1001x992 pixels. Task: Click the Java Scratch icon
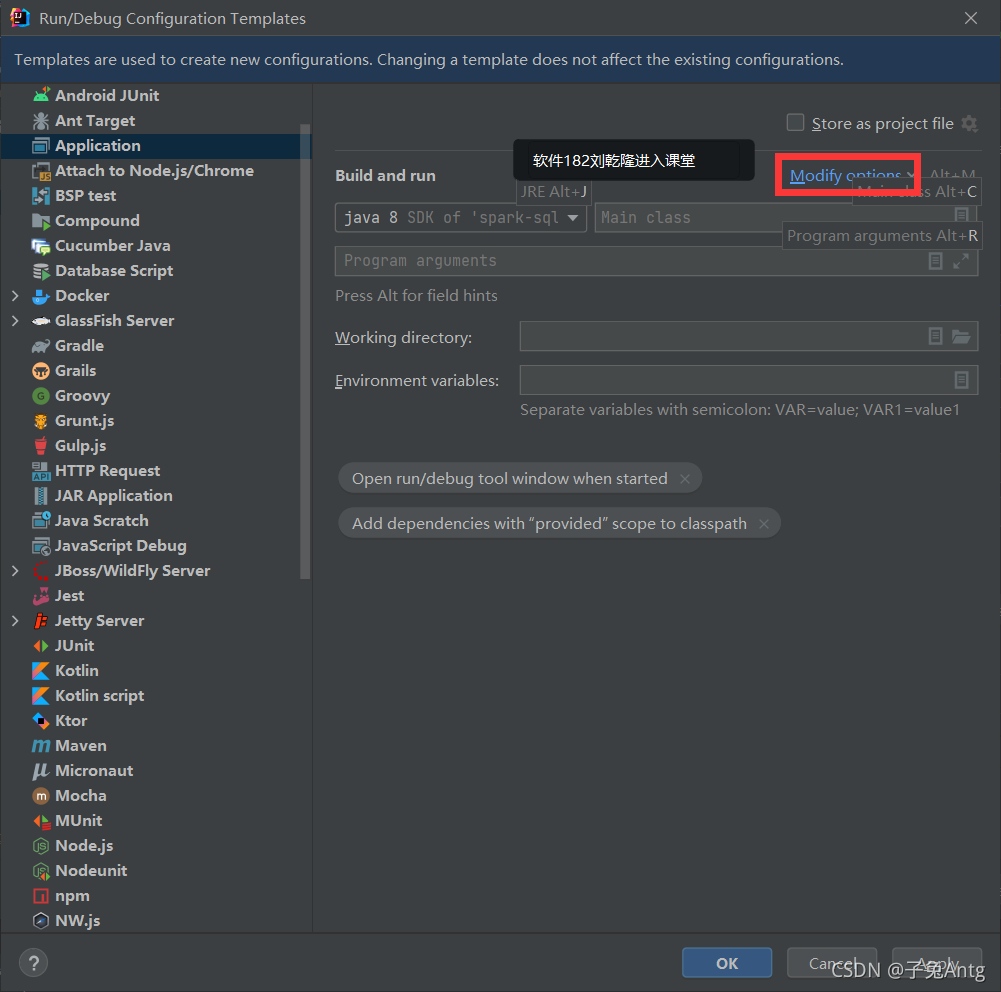point(41,521)
